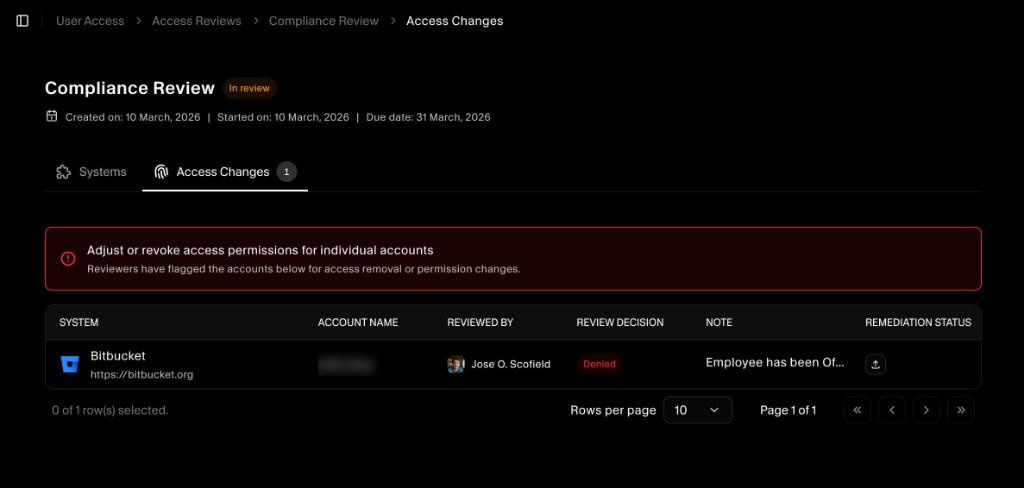Viewport: 1024px width, 488px height.
Task: Click the Denied decision badge
Action: click(x=600, y=364)
